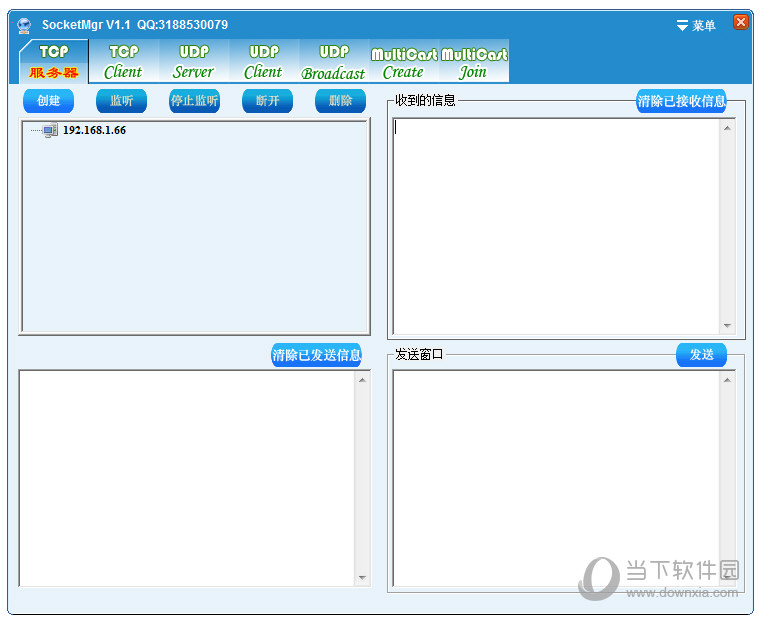The image size is (763, 622).
Task: Close the SocketMgr window
Action: tap(741, 22)
